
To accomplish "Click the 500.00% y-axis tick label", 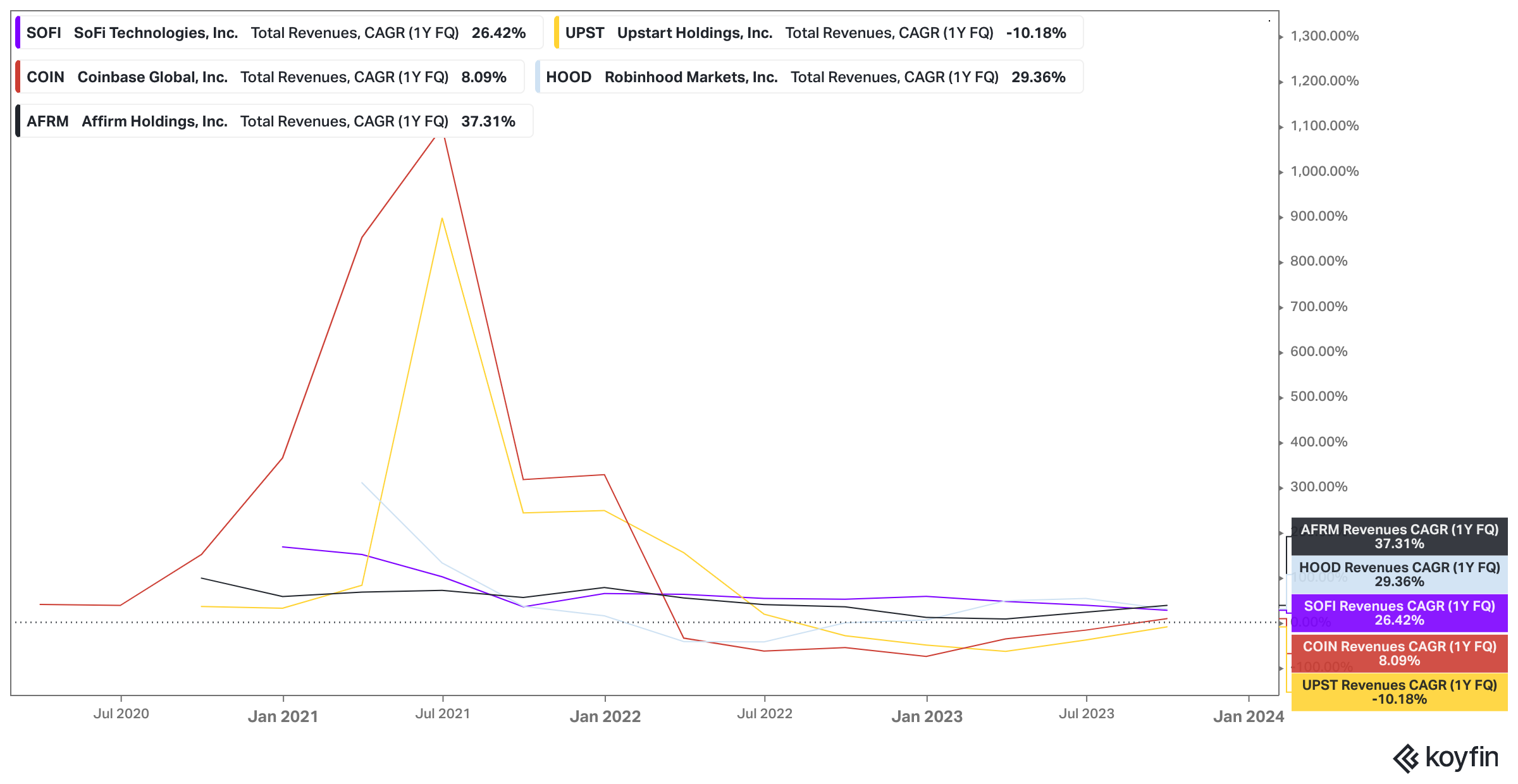I will (x=1319, y=396).
